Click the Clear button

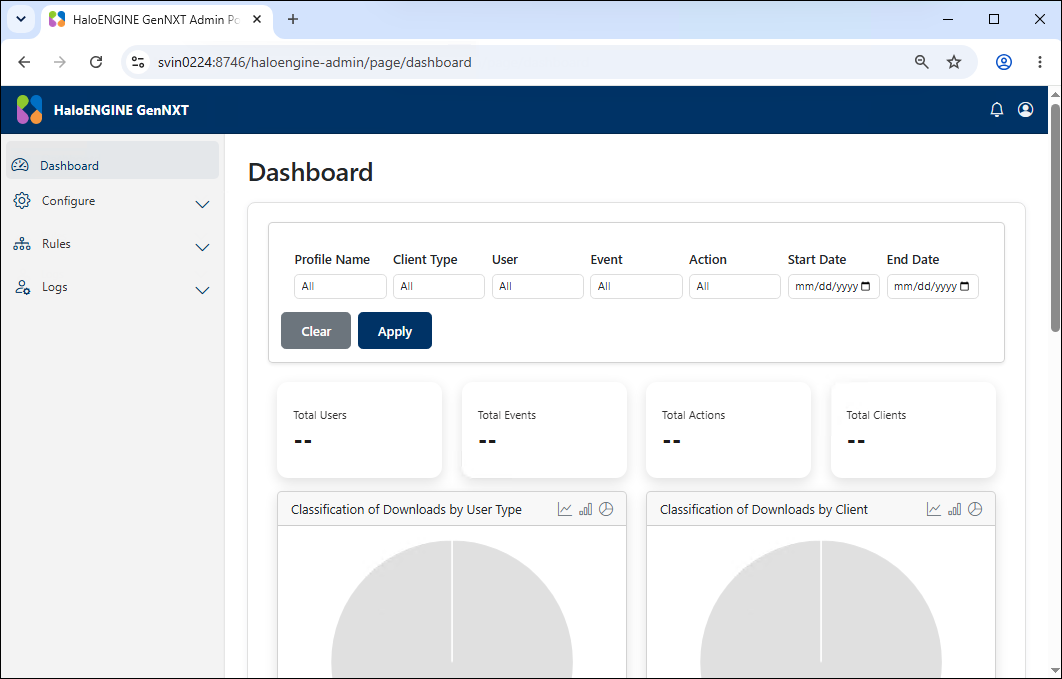tap(316, 331)
